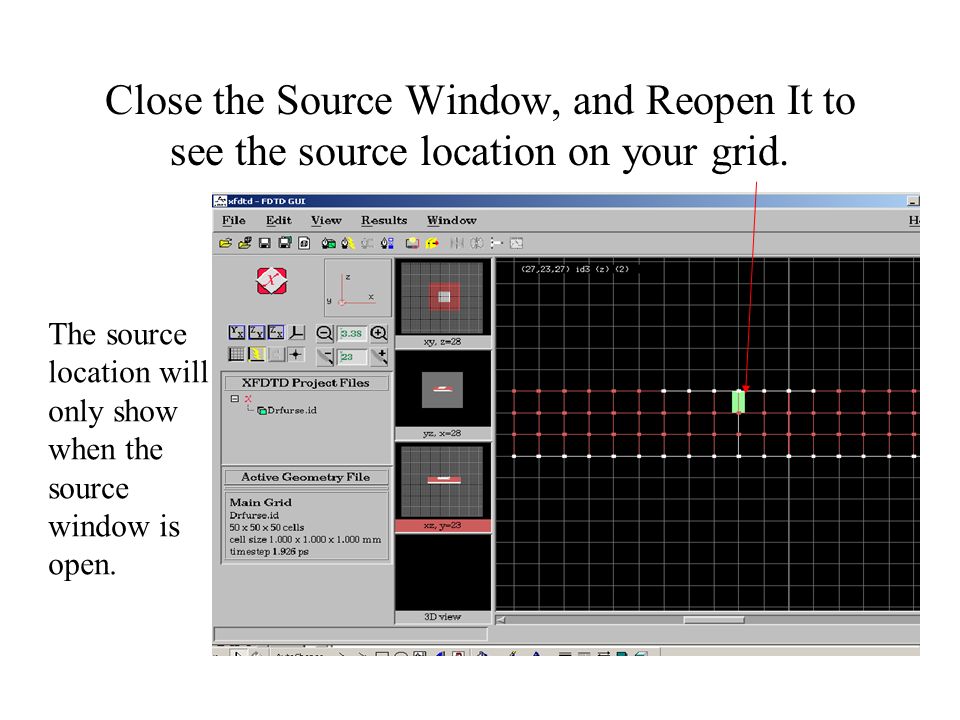Click the greyed-out pen toolbar icon
960x720 pixels.
point(367,243)
